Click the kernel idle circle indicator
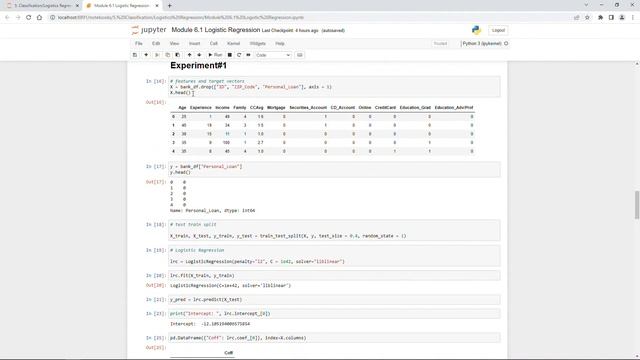This screenshot has height=360, width=640. [506, 43]
